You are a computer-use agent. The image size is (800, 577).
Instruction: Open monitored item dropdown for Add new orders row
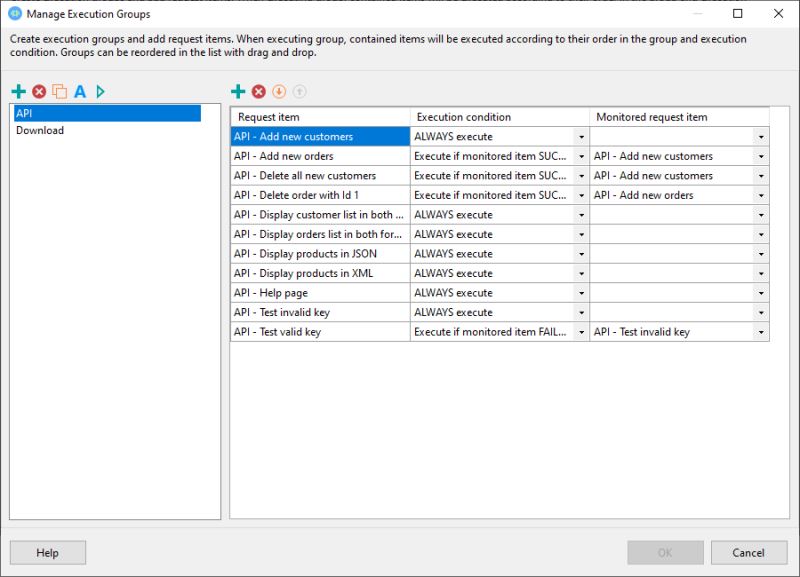[x=761, y=156]
